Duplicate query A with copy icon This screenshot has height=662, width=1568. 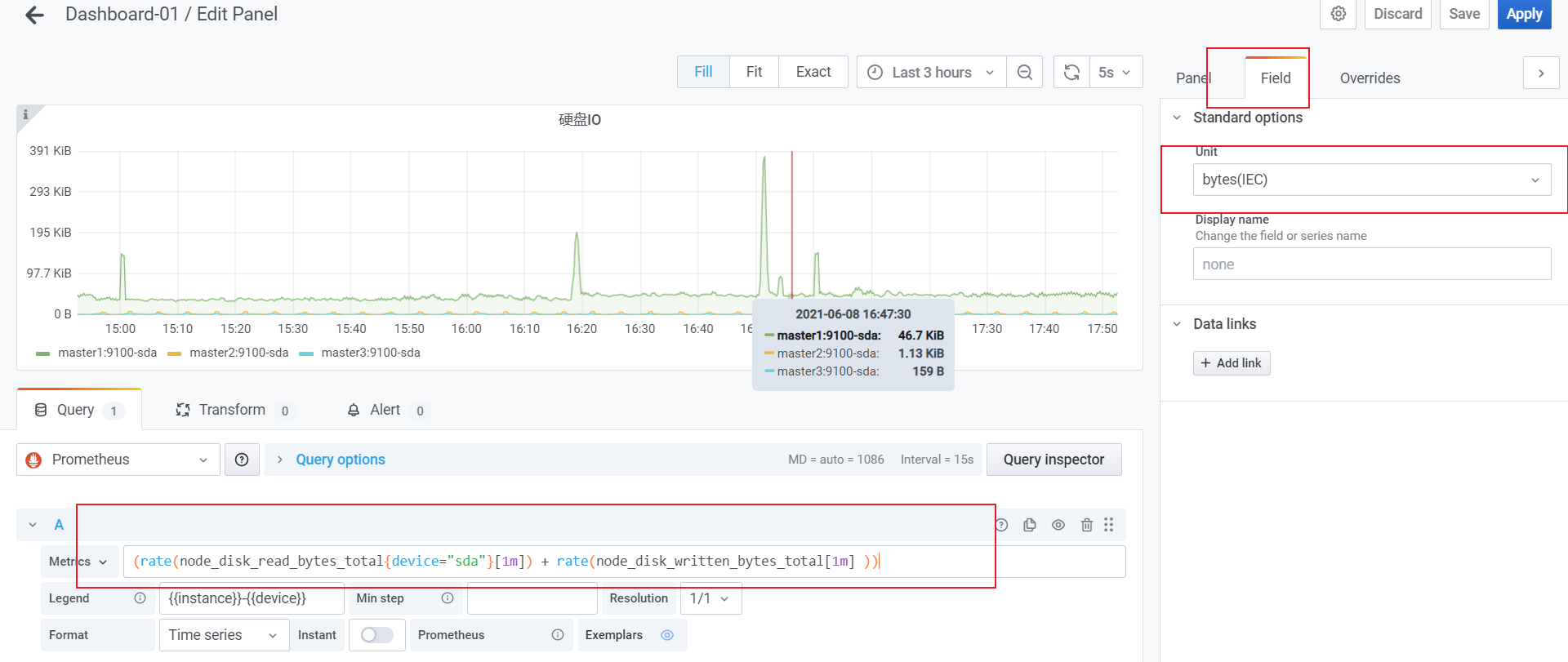1030,525
